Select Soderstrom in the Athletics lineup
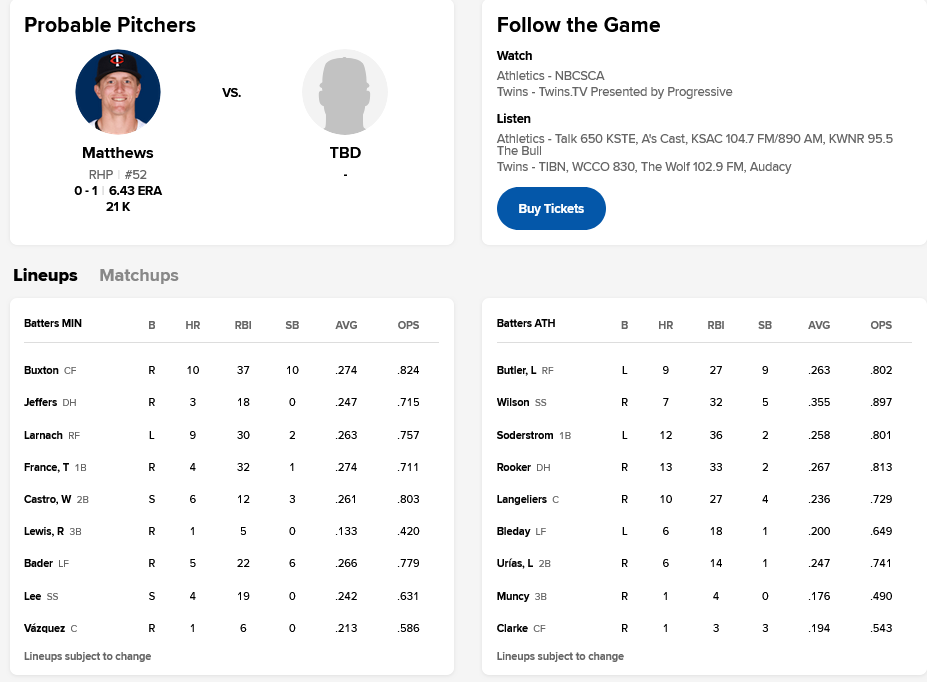The width and height of the screenshot is (927, 682). point(526,435)
